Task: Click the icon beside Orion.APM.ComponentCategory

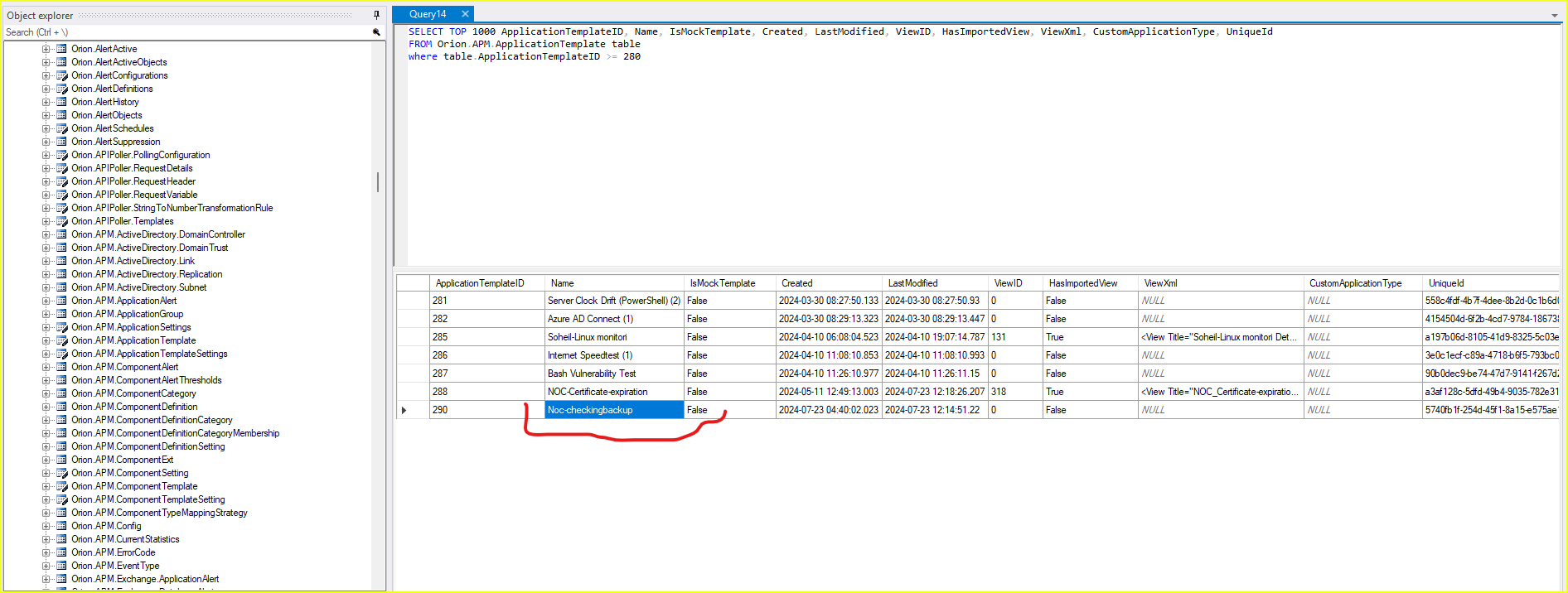Action: [61, 393]
